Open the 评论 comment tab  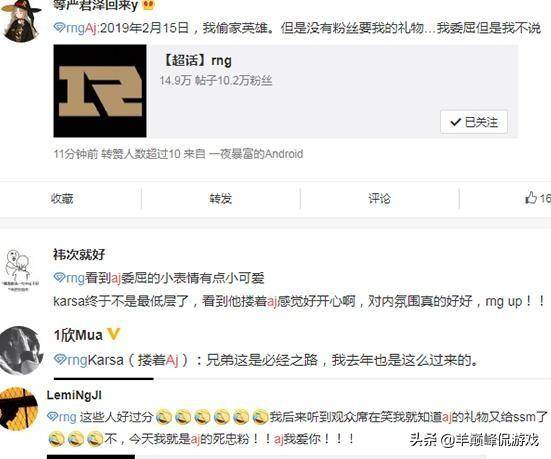pos(379,199)
